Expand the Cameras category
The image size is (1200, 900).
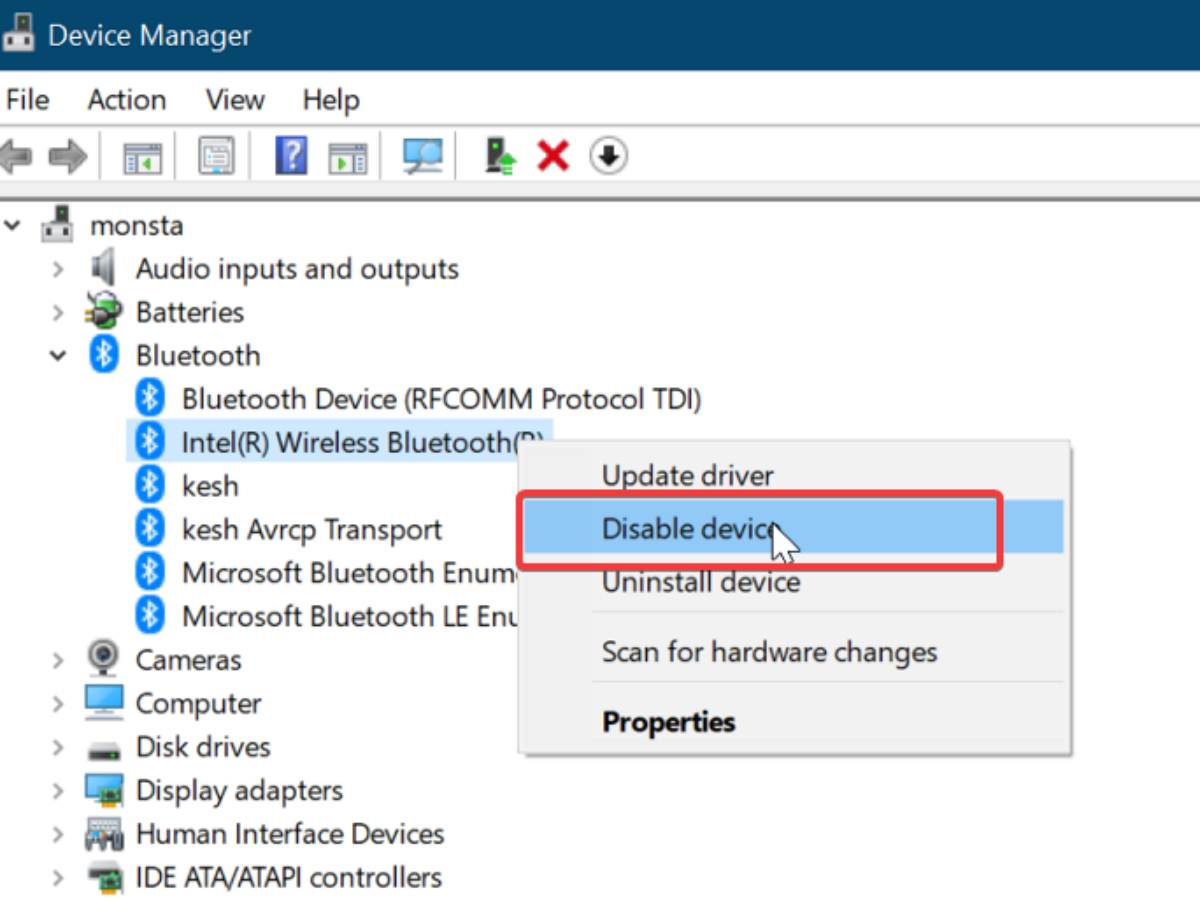[x=58, y=660]
